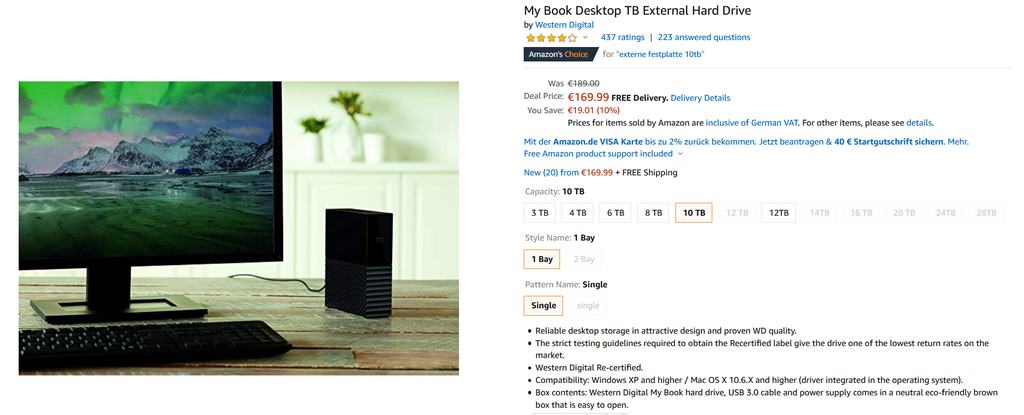Select the 4 TB capacity option
1024x415 pixels.
point(577,213)
